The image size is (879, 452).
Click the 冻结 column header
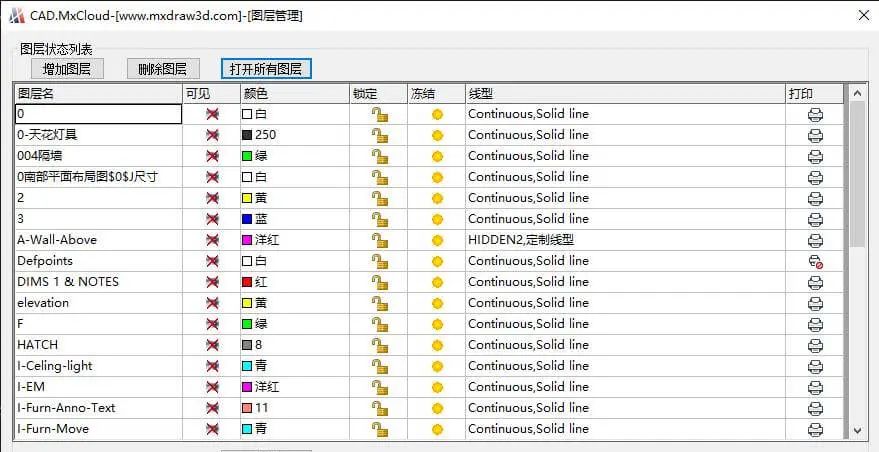(x=436, y=94)
